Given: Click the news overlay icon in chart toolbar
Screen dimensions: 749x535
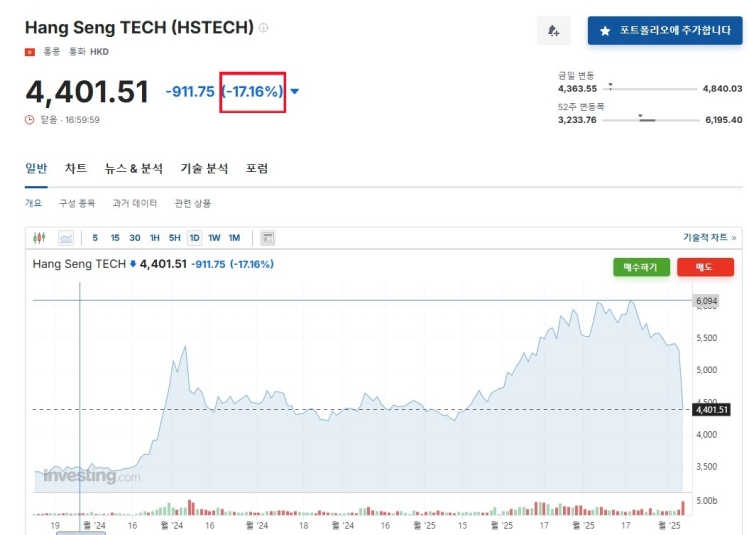Looking at the screenshot, I should click(x=268, y=237).
